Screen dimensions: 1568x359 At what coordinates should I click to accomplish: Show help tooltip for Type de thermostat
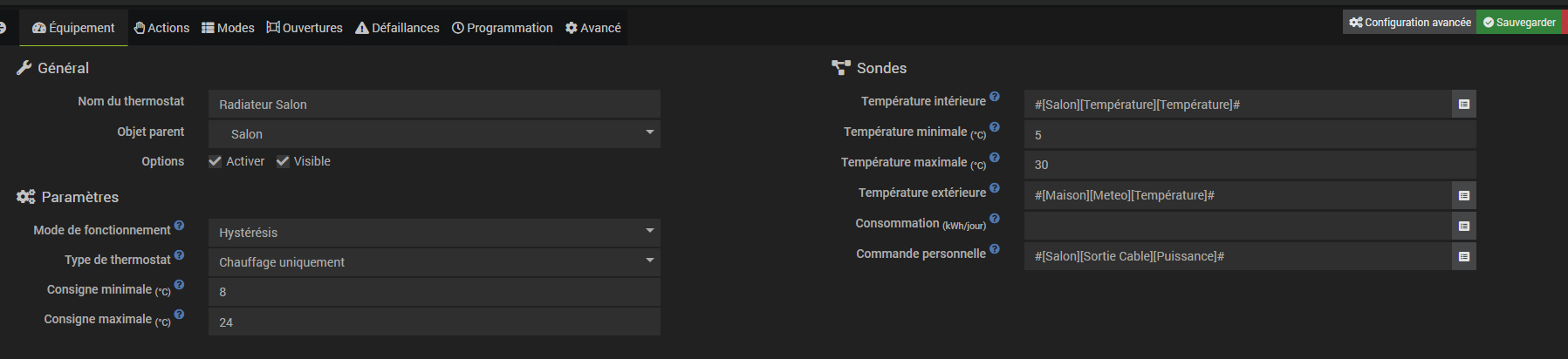[179, 255]
